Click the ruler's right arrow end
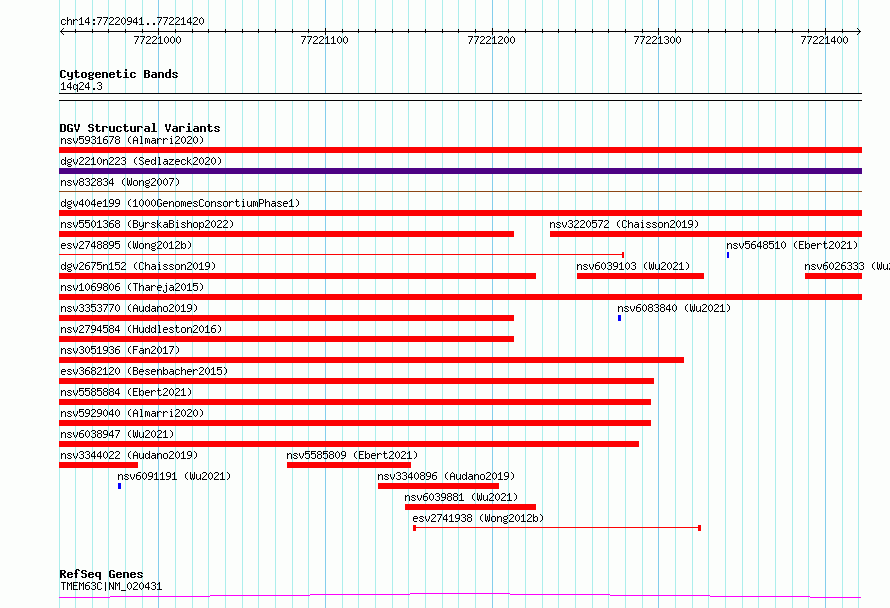890x608 pixels. (859, 31)
